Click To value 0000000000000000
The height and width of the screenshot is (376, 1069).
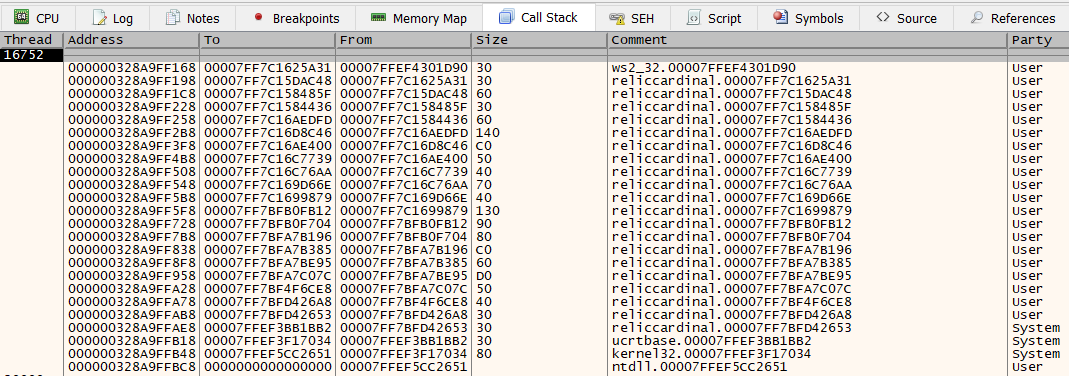[268, 366]
